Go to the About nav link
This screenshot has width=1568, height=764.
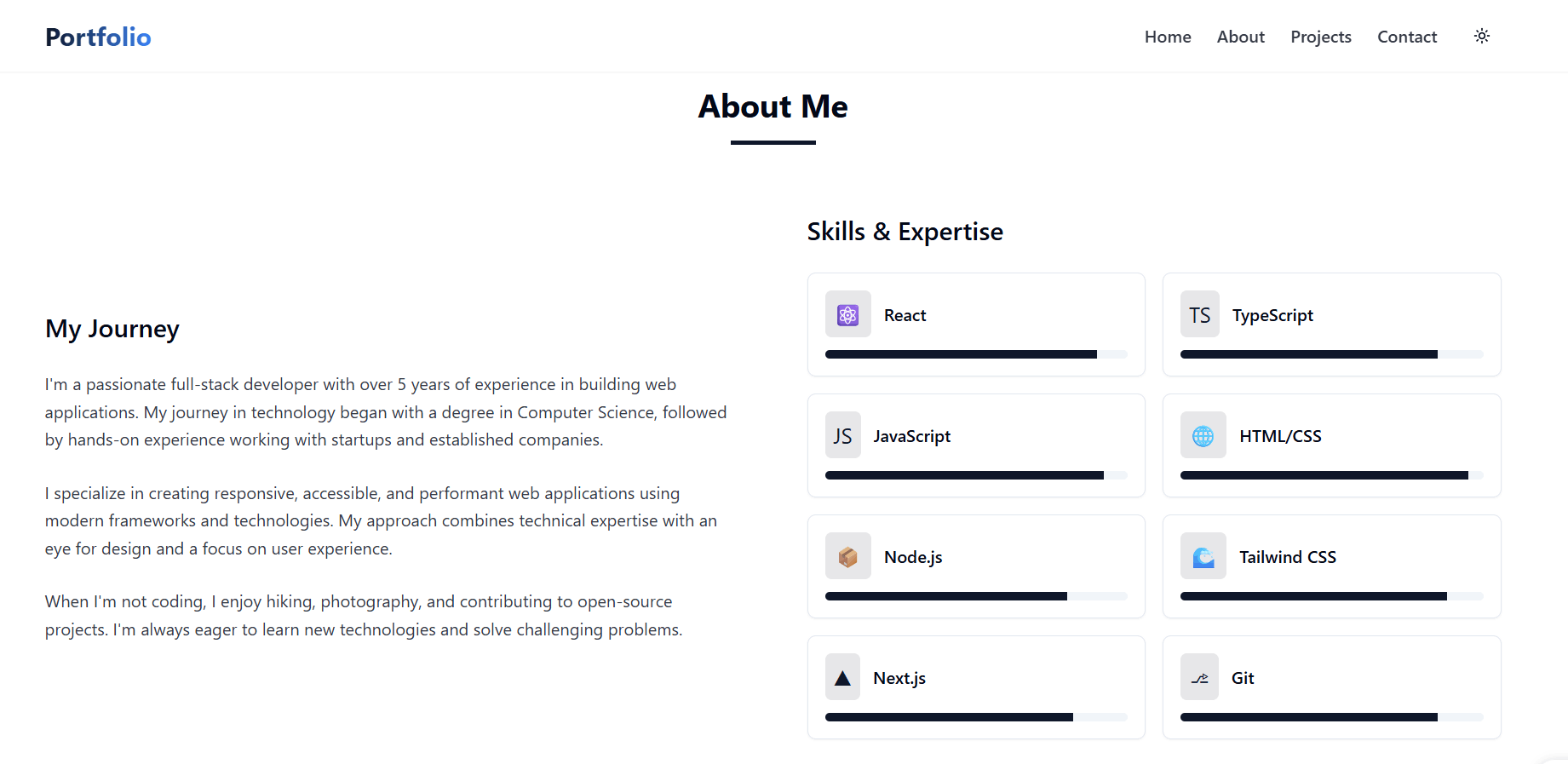coord(1240,37)
